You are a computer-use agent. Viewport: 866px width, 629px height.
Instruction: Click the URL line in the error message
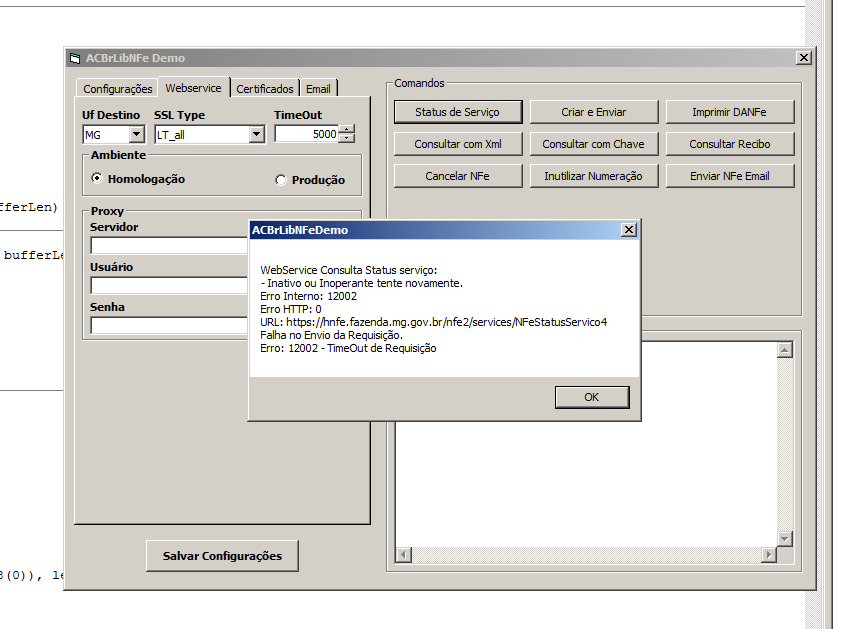click(x=434, y=322)
